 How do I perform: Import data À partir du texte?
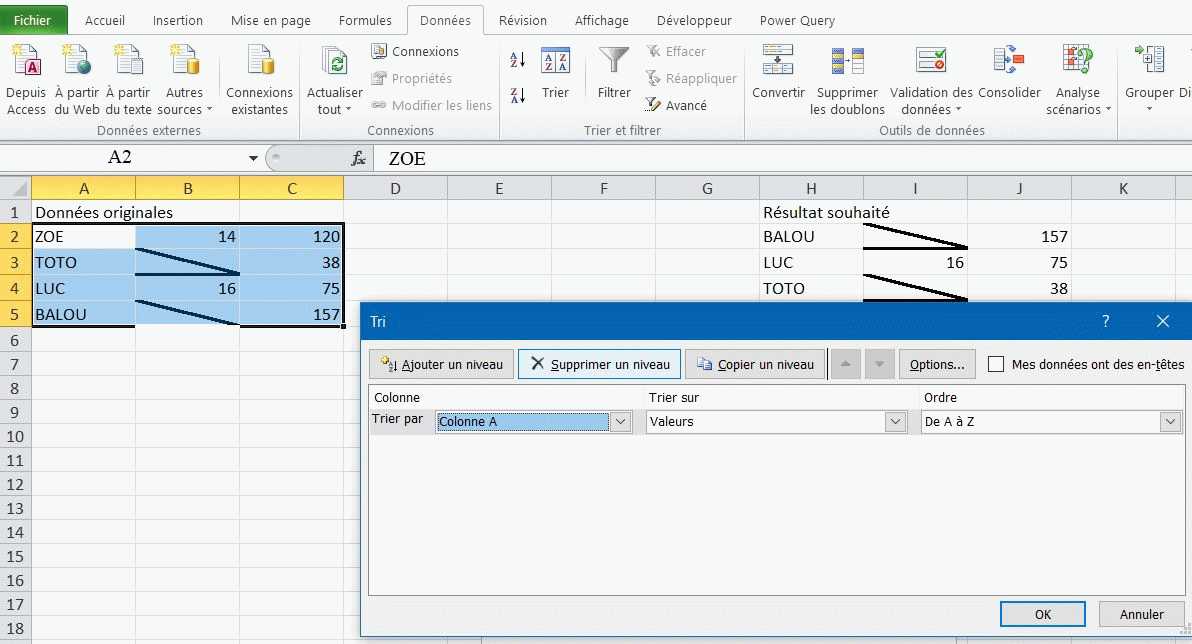pyautogui.click(x=128, y=80)
